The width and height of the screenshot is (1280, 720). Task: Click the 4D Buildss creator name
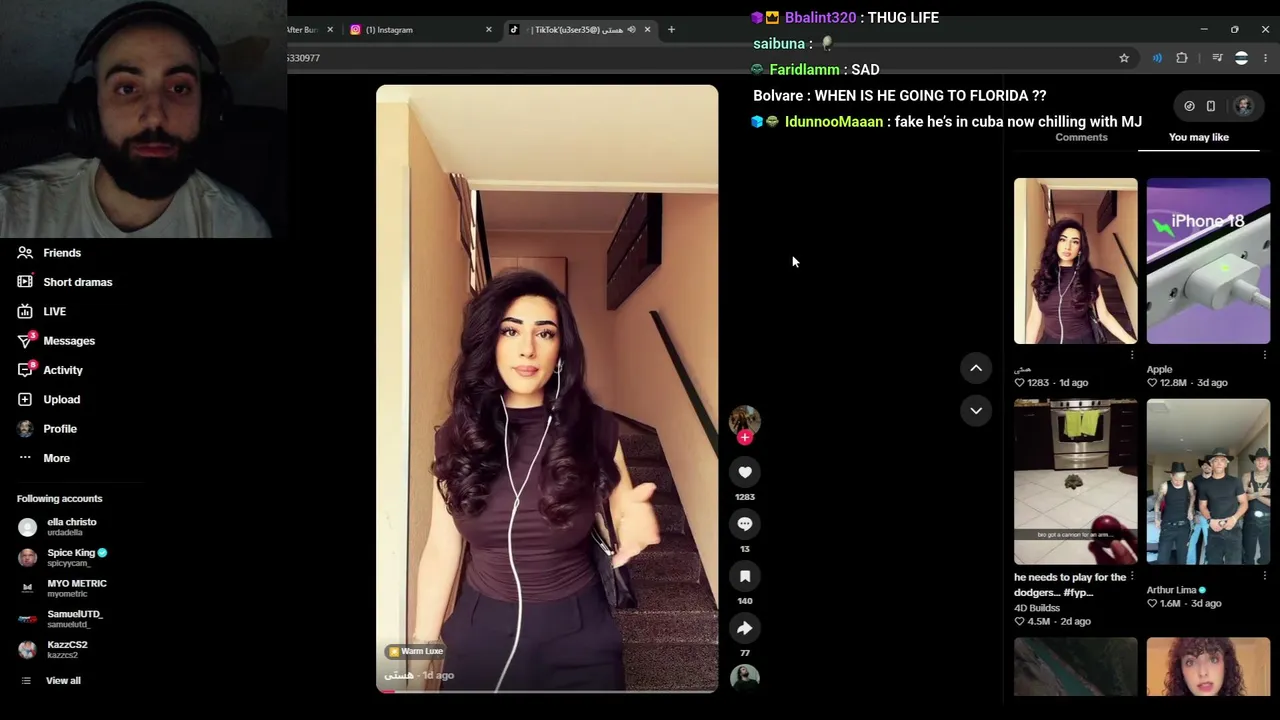click(x=1037, y=608)
